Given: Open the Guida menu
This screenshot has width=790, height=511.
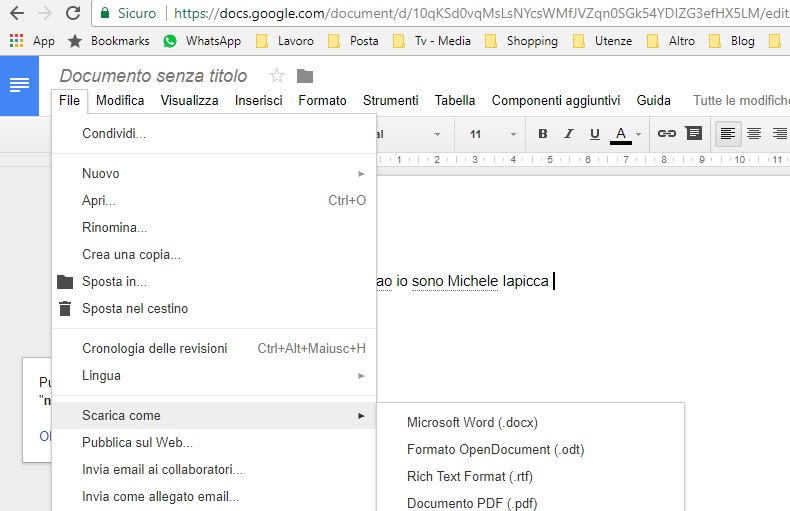Looking at the screenshot, I should pyautogui.click(x=653, y=100).
